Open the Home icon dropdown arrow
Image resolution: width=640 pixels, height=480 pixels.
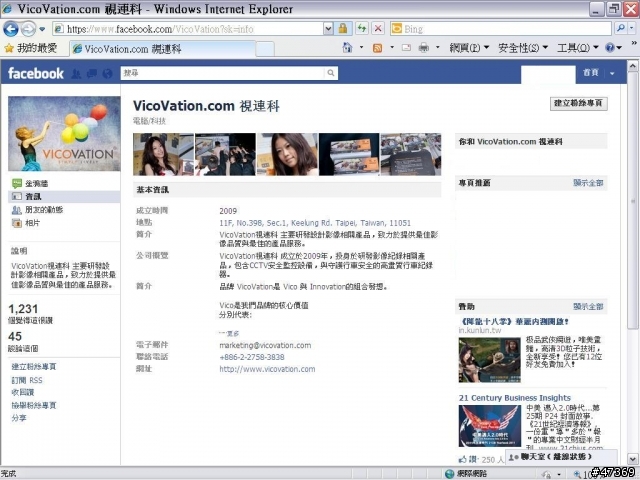[x=361, y=48]
